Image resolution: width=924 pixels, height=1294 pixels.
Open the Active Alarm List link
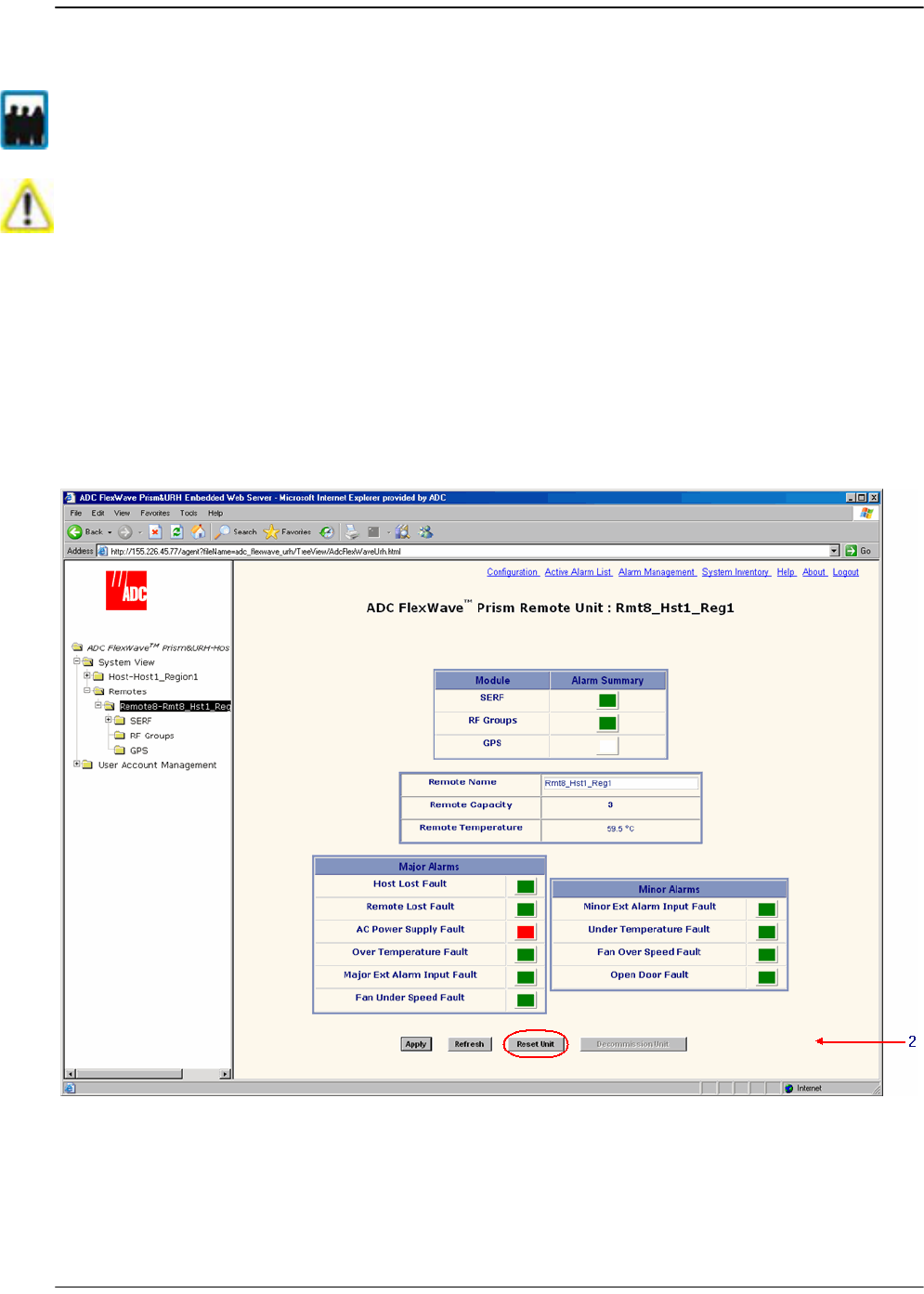pos(579,572)
